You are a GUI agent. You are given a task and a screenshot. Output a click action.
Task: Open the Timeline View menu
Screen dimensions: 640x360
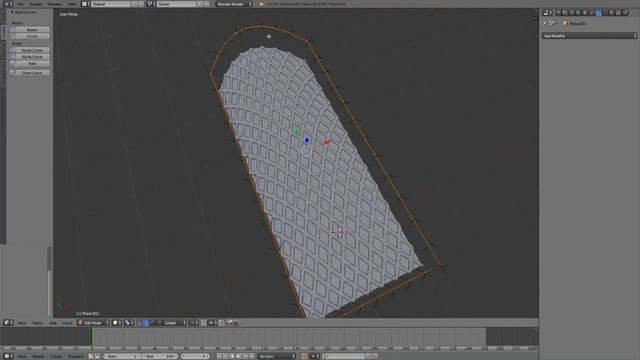coord(22,356)
